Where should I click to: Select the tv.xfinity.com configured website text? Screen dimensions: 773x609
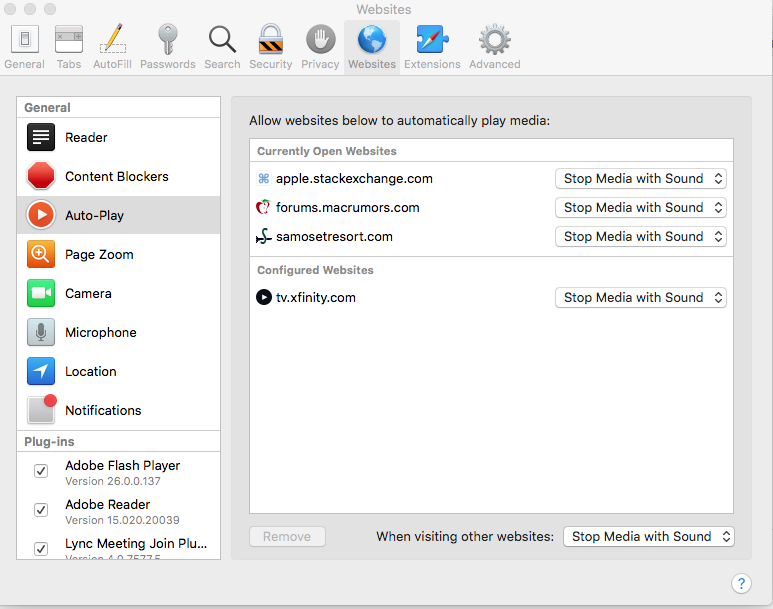(x=316, y=297)
